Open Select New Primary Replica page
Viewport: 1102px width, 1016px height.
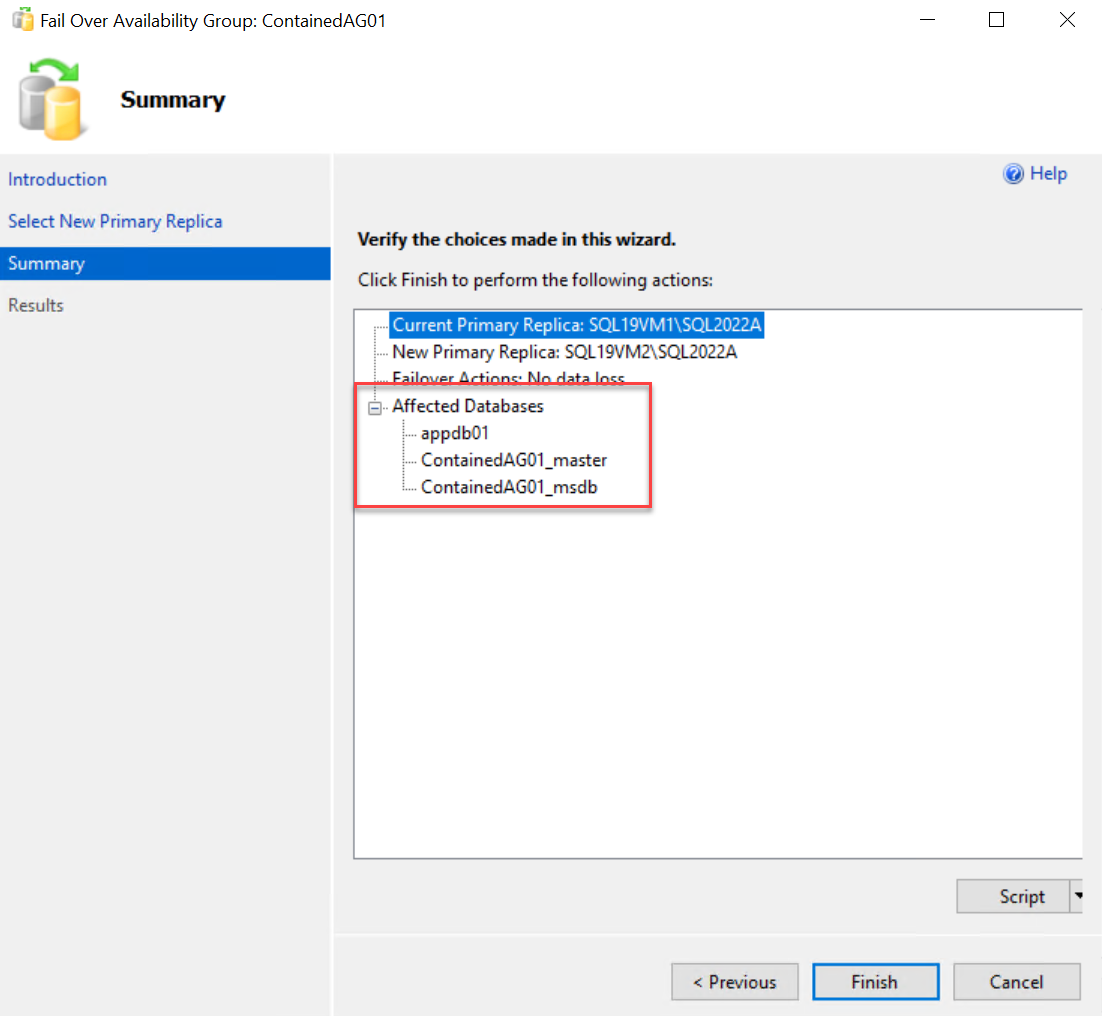[x=115, y=222]
